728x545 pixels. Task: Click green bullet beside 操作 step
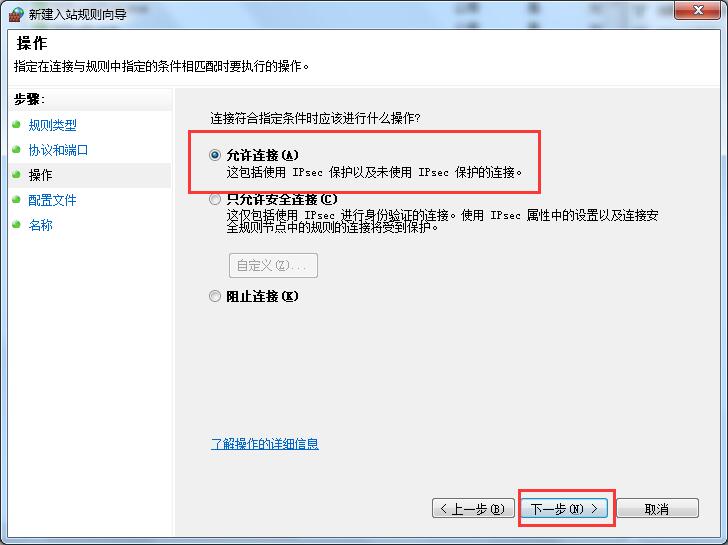pyautogui.click(x=17, y=175)
